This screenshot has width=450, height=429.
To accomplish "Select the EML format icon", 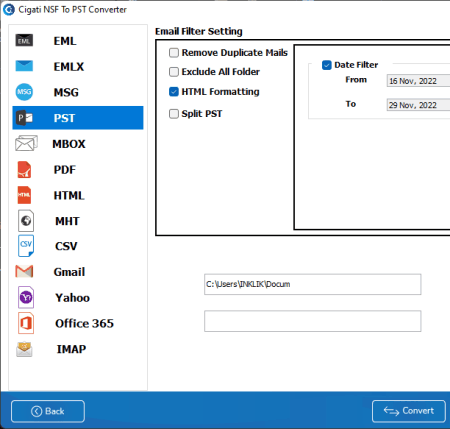I will coord(24,40).
